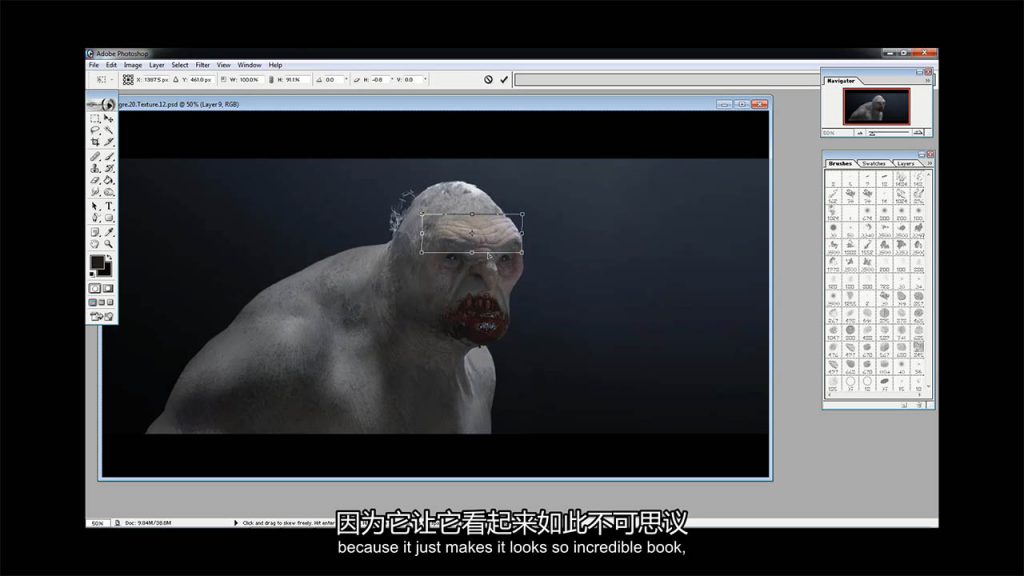Viewport: 1024px width, 576px height.
Task: Select the Slice tool
Action: point(109,142)
